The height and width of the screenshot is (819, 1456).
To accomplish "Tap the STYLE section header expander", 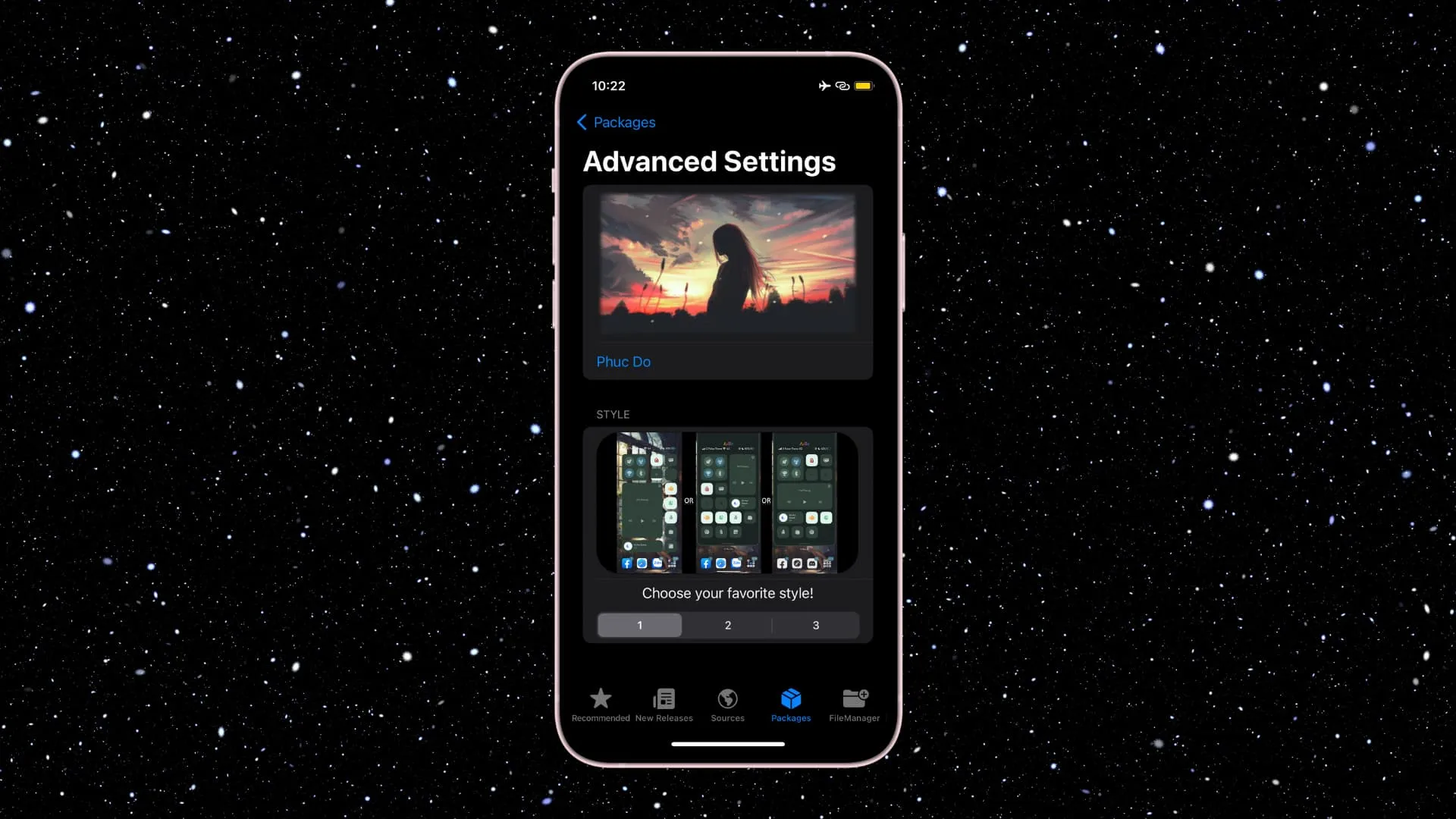I will tap(613, 414).
